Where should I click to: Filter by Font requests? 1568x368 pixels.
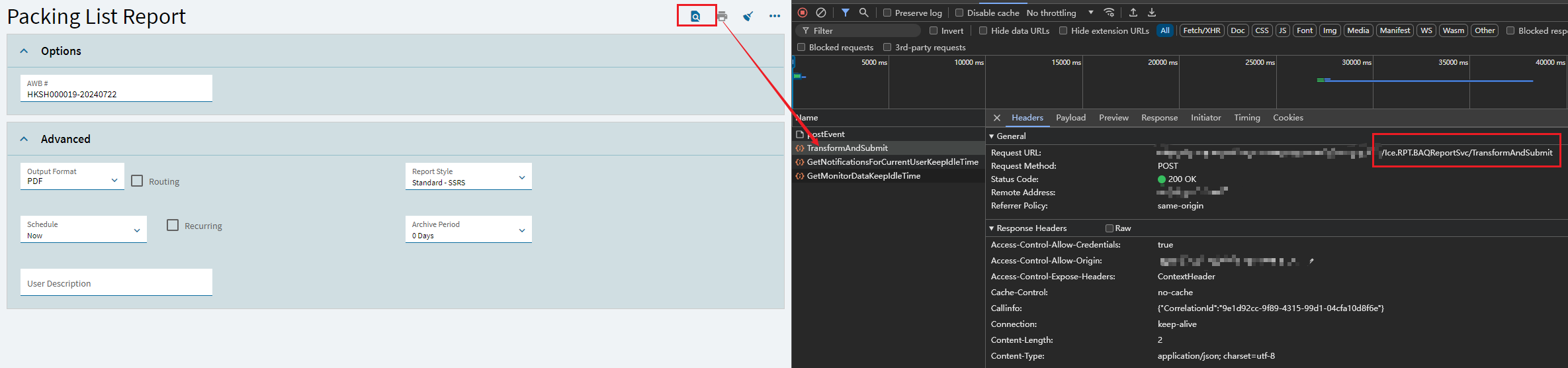pyautogui.click(x=1305, y=30)
